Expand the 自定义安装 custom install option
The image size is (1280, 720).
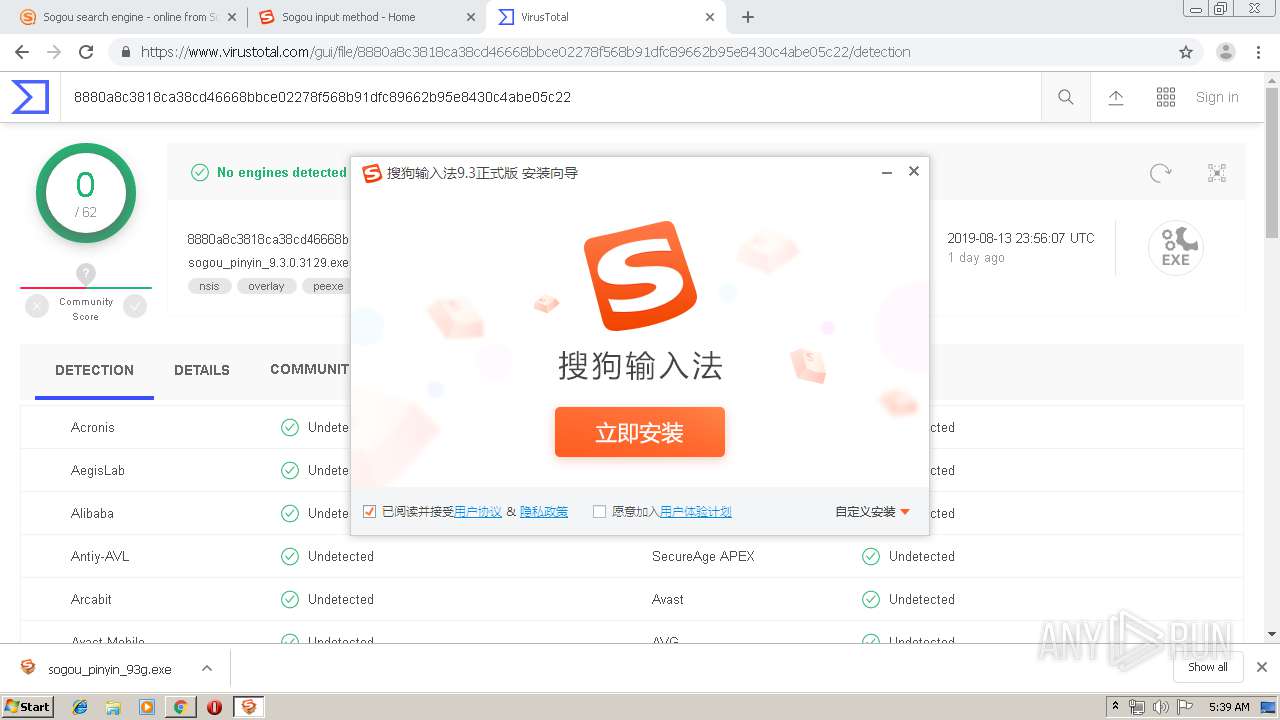(x=873, y=511)
